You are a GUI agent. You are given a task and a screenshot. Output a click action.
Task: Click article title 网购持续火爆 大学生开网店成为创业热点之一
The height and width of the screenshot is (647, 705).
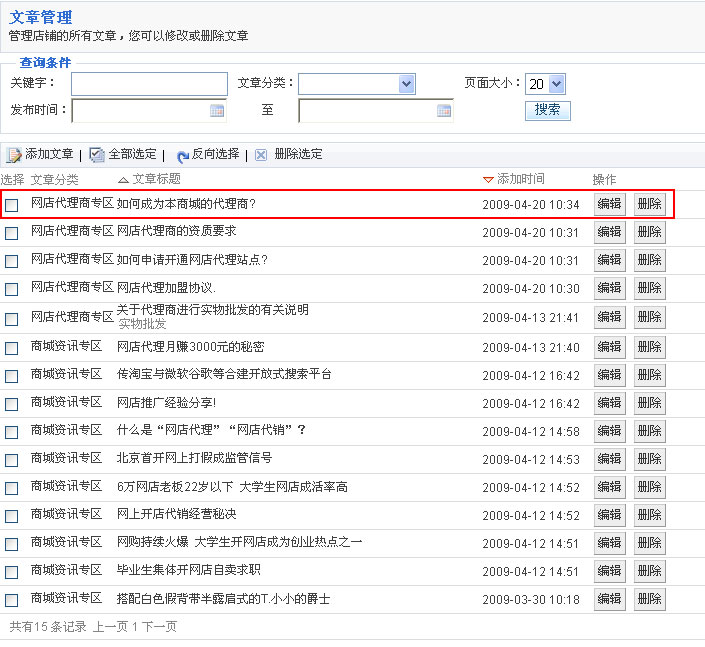click(239, 542)
